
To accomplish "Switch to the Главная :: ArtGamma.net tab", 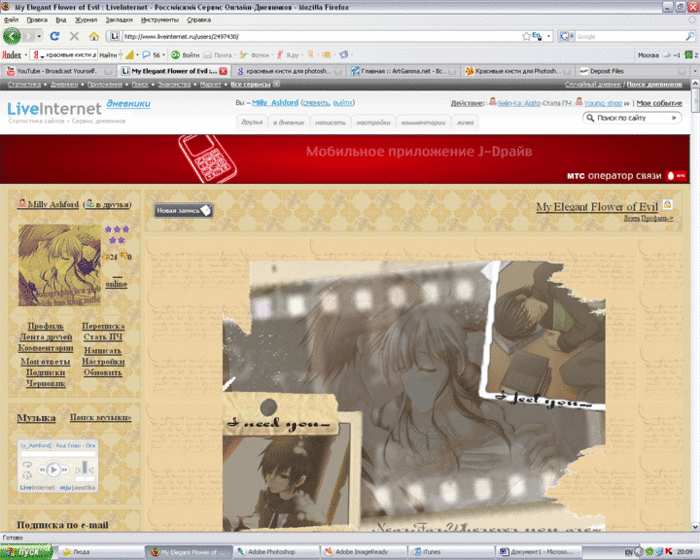I will point(403,71).
